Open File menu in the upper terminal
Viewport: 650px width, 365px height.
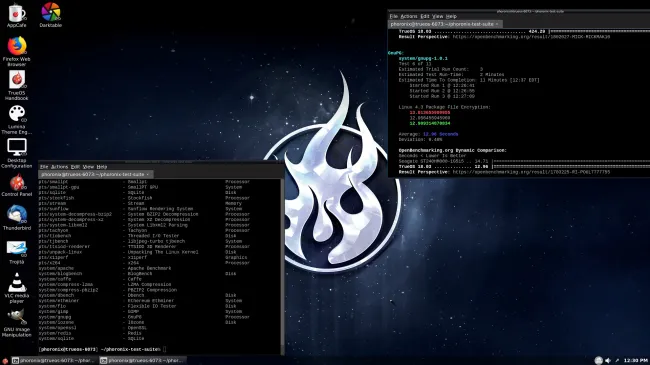pos(393,16)
